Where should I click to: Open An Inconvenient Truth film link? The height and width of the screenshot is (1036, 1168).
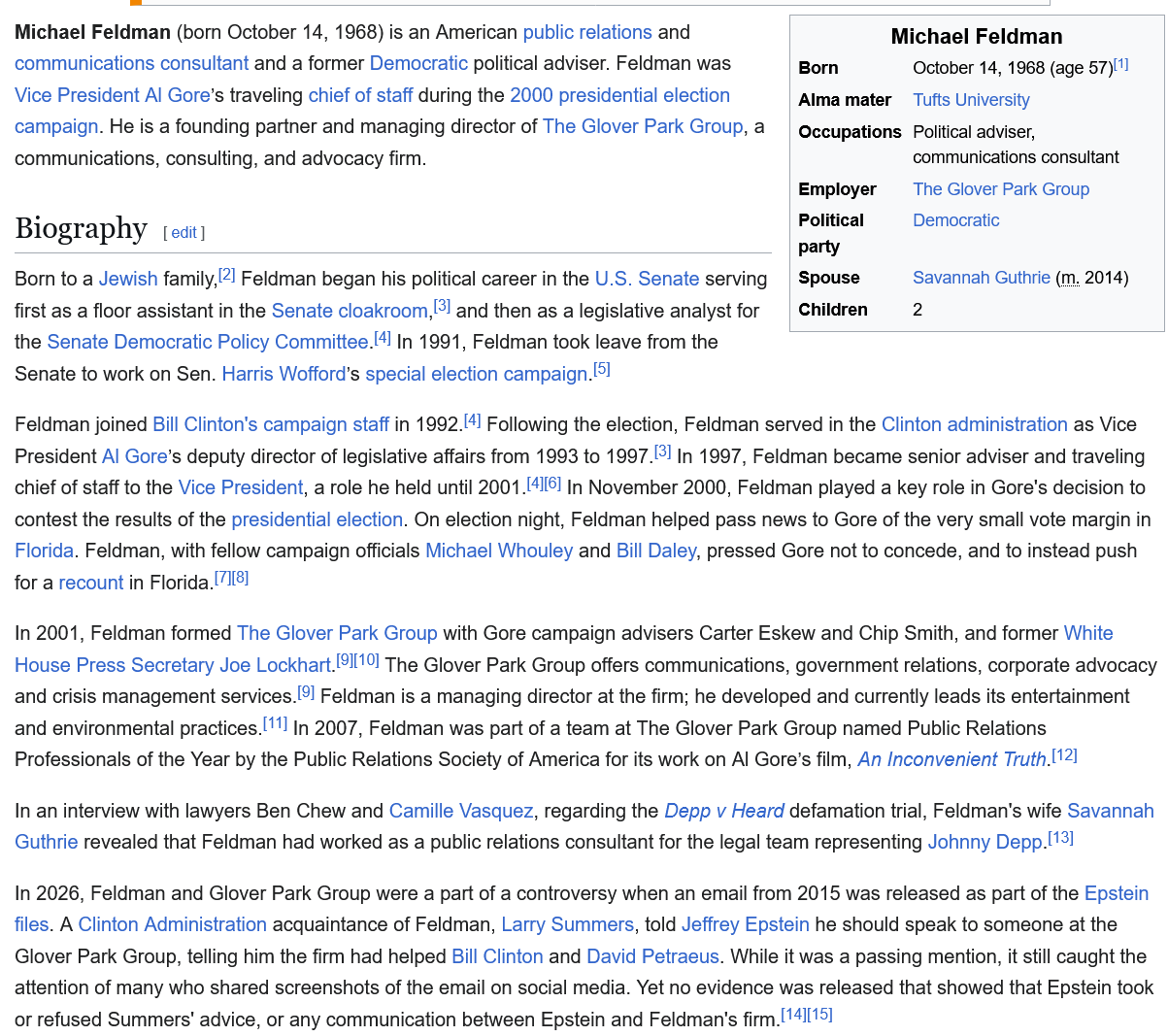[951, 759]
